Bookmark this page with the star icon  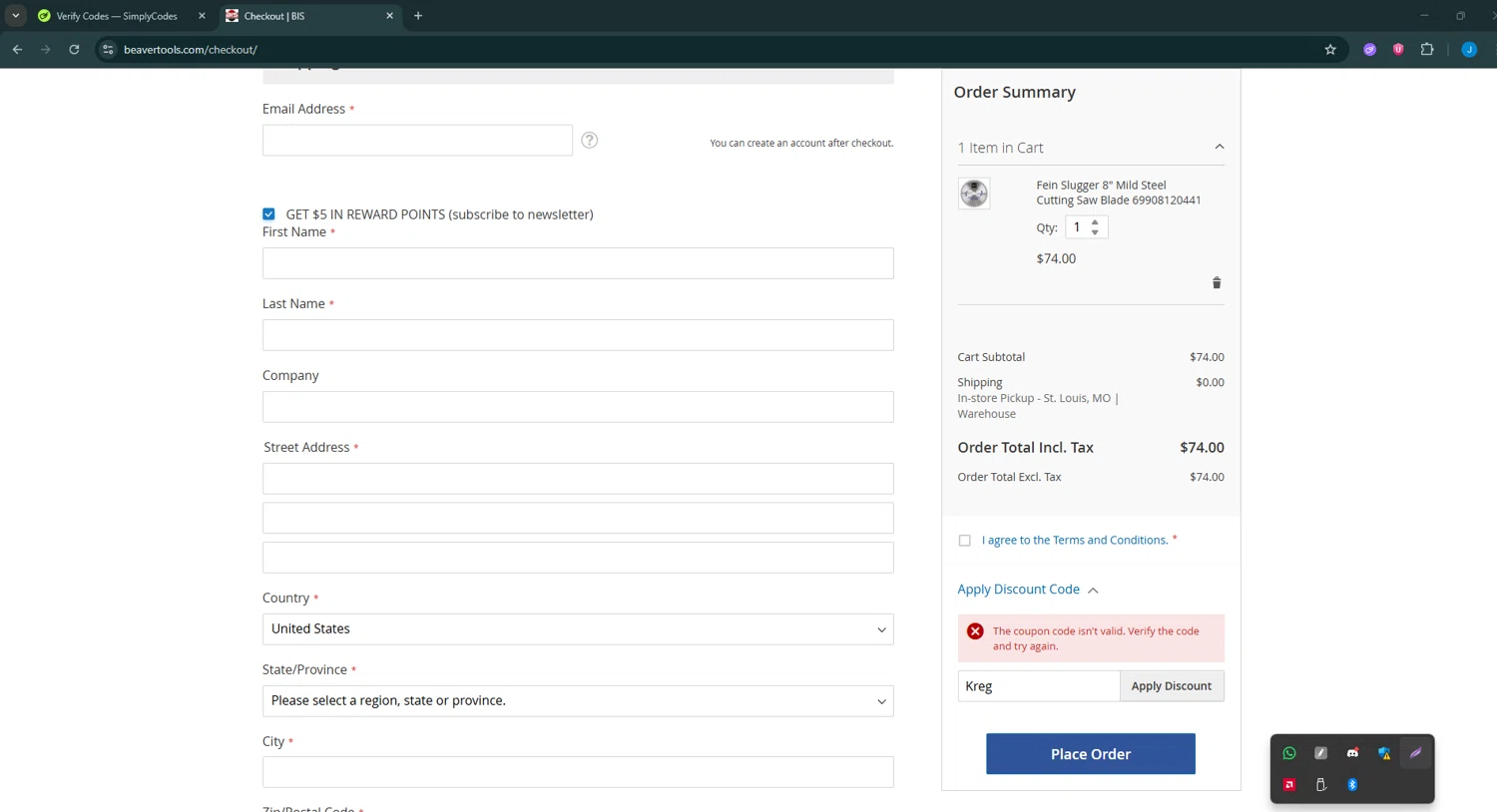[1330, 49]
